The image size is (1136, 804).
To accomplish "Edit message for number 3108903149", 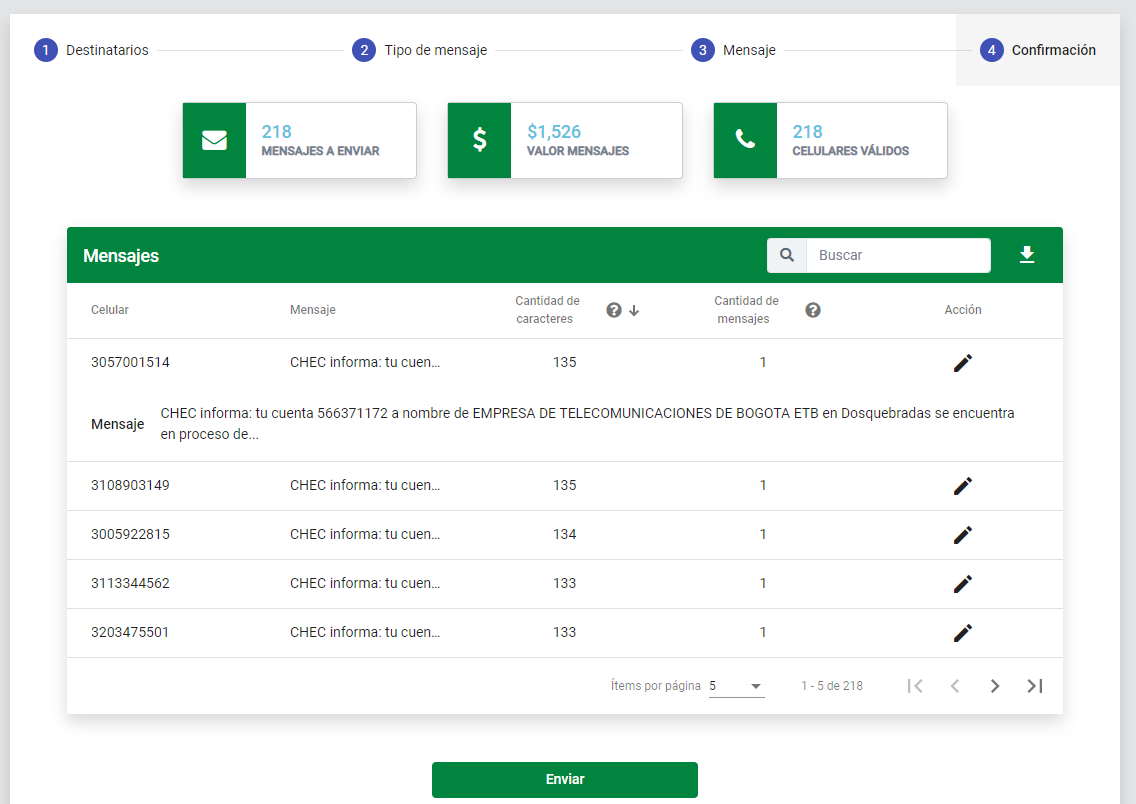I will (962, 486).
